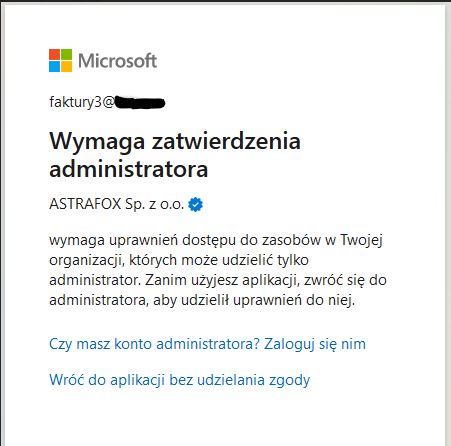Click the red square of Microsoft logo
The width and height of the screenshot is (451, 446).
54,55
